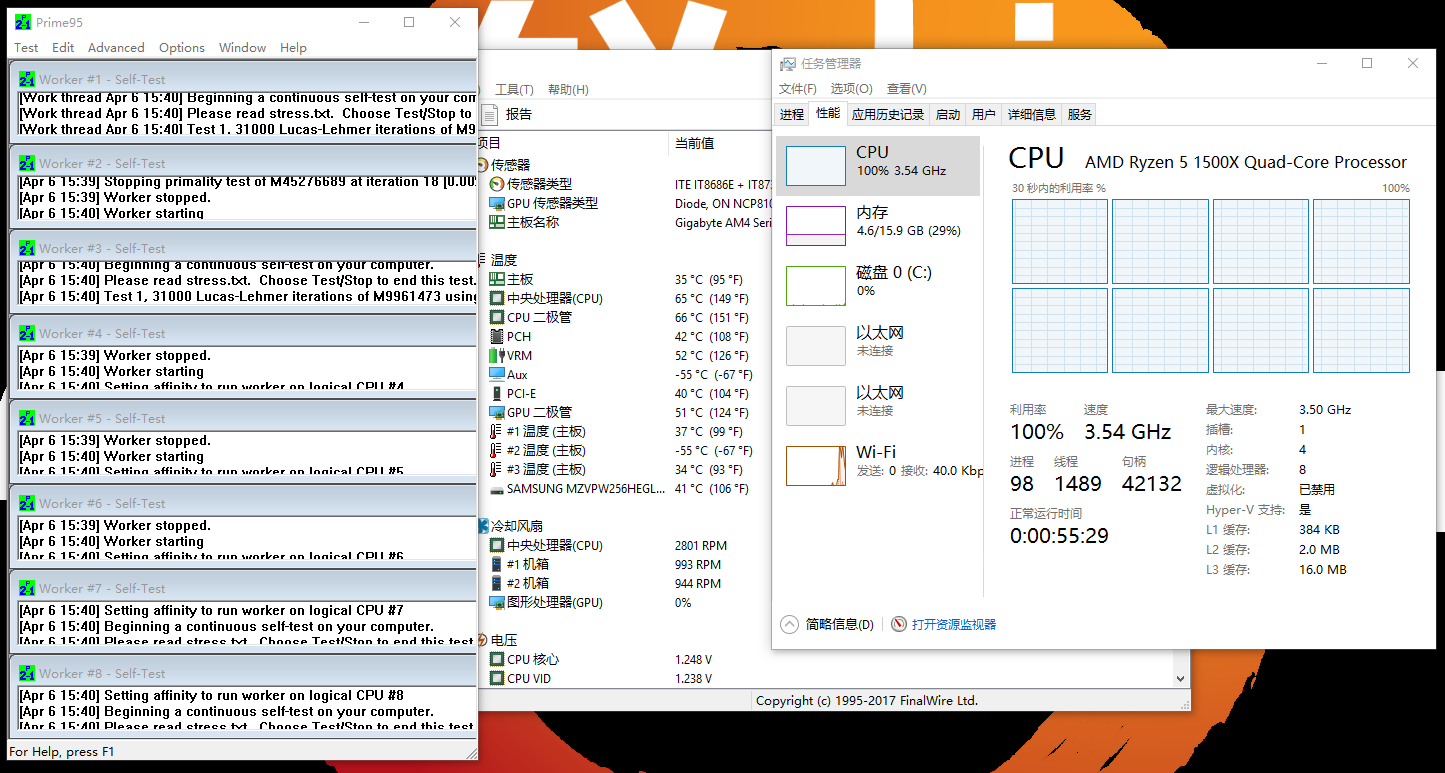Select the GPU 传感器类型 row icon

pos(497,203)
